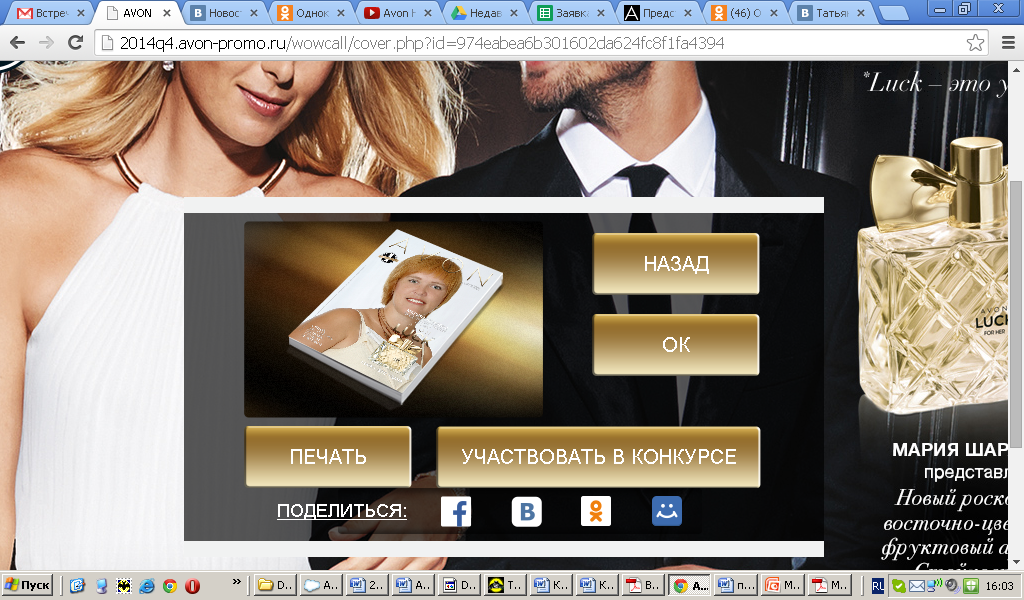Share the cover on Facebook

coord(456,511)
